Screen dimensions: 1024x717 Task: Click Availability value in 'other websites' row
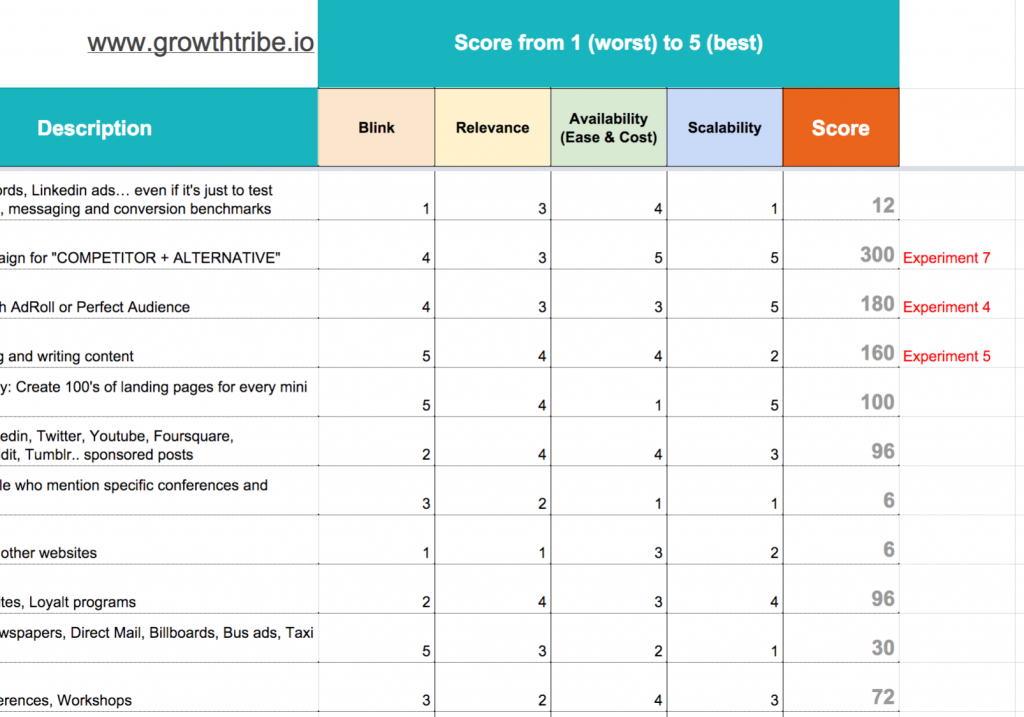tap(609, 540)
